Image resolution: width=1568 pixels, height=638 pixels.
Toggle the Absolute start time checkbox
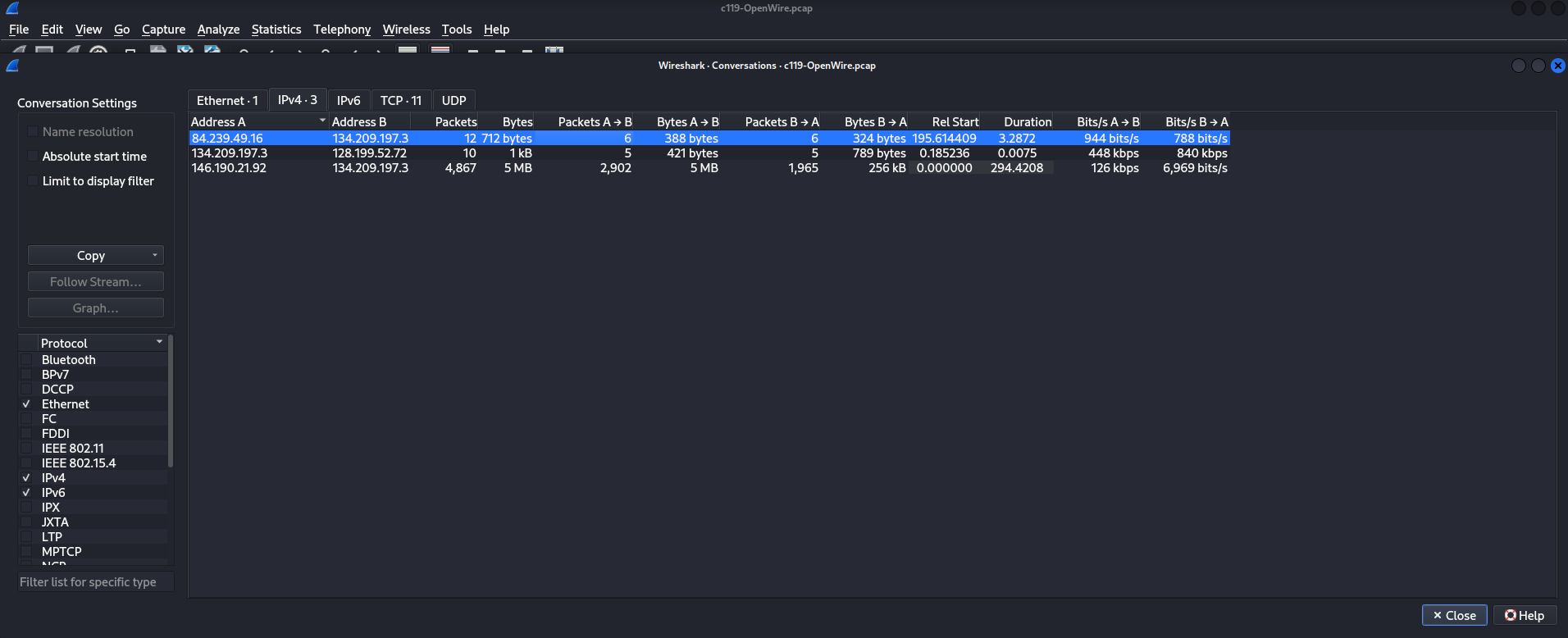[x=33, y=156]
